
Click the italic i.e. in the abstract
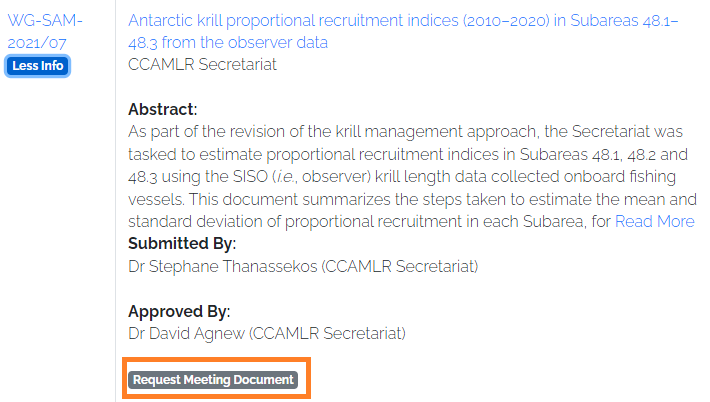tap(286, 177)
